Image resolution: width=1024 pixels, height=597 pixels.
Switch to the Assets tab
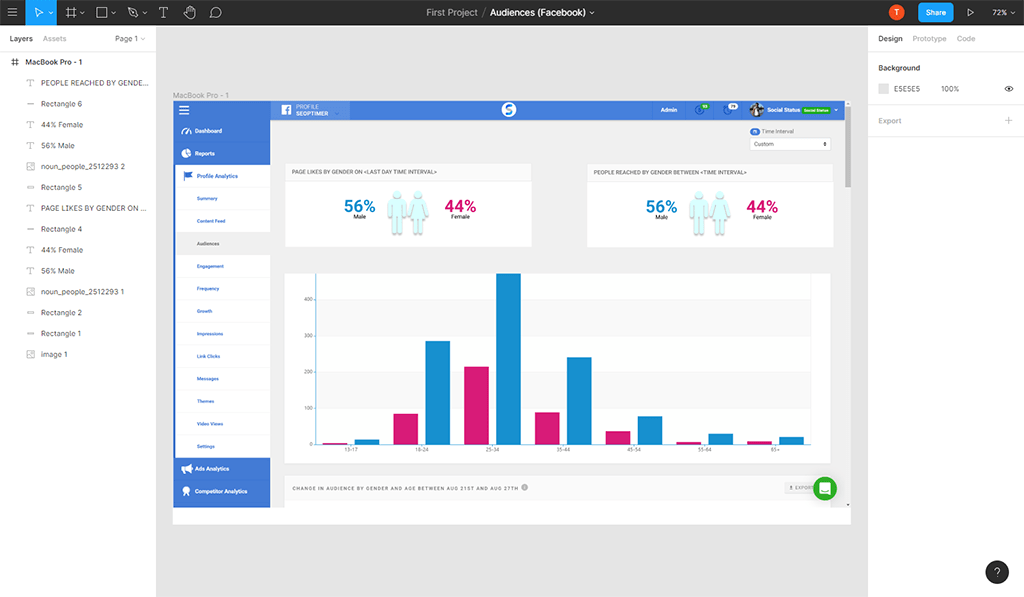coord(54,39)
